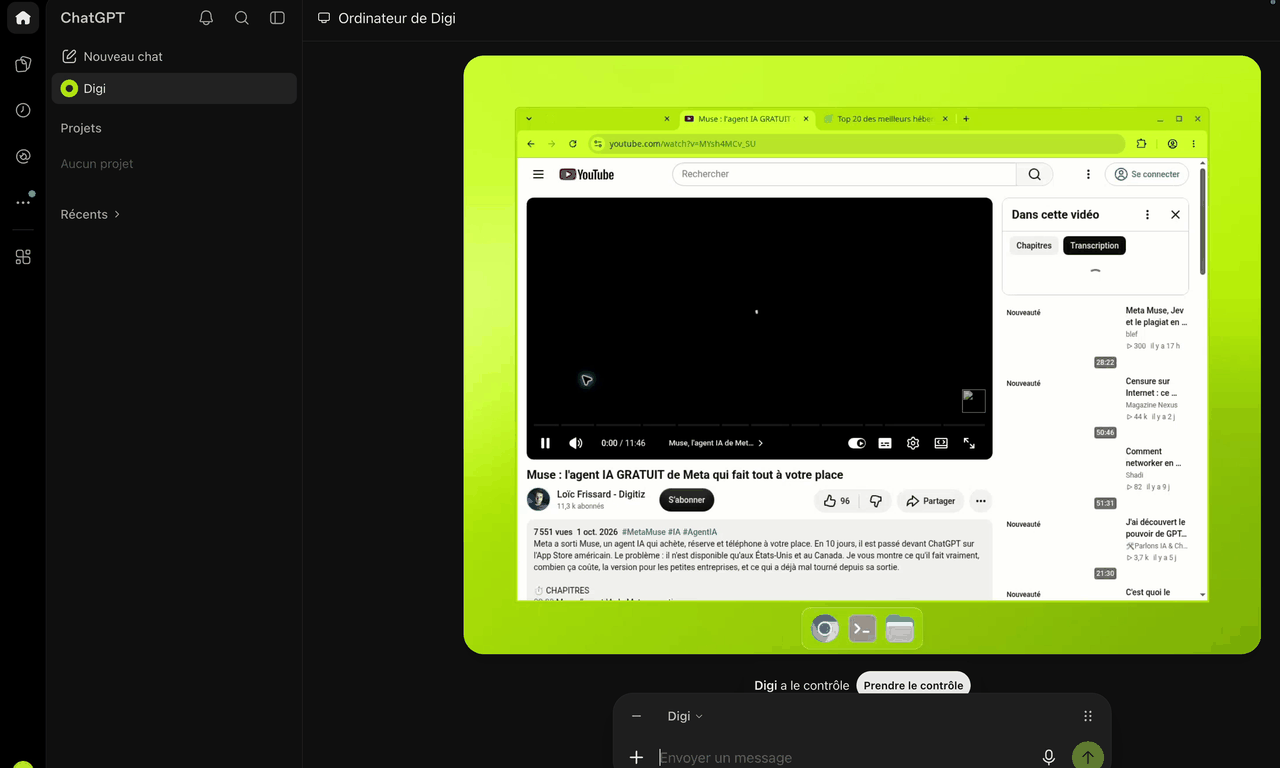Image resolution: width=1280 pixels, height=768 pixels.
Task: Open video player settings gear
Action: click(x=913, y=443)
